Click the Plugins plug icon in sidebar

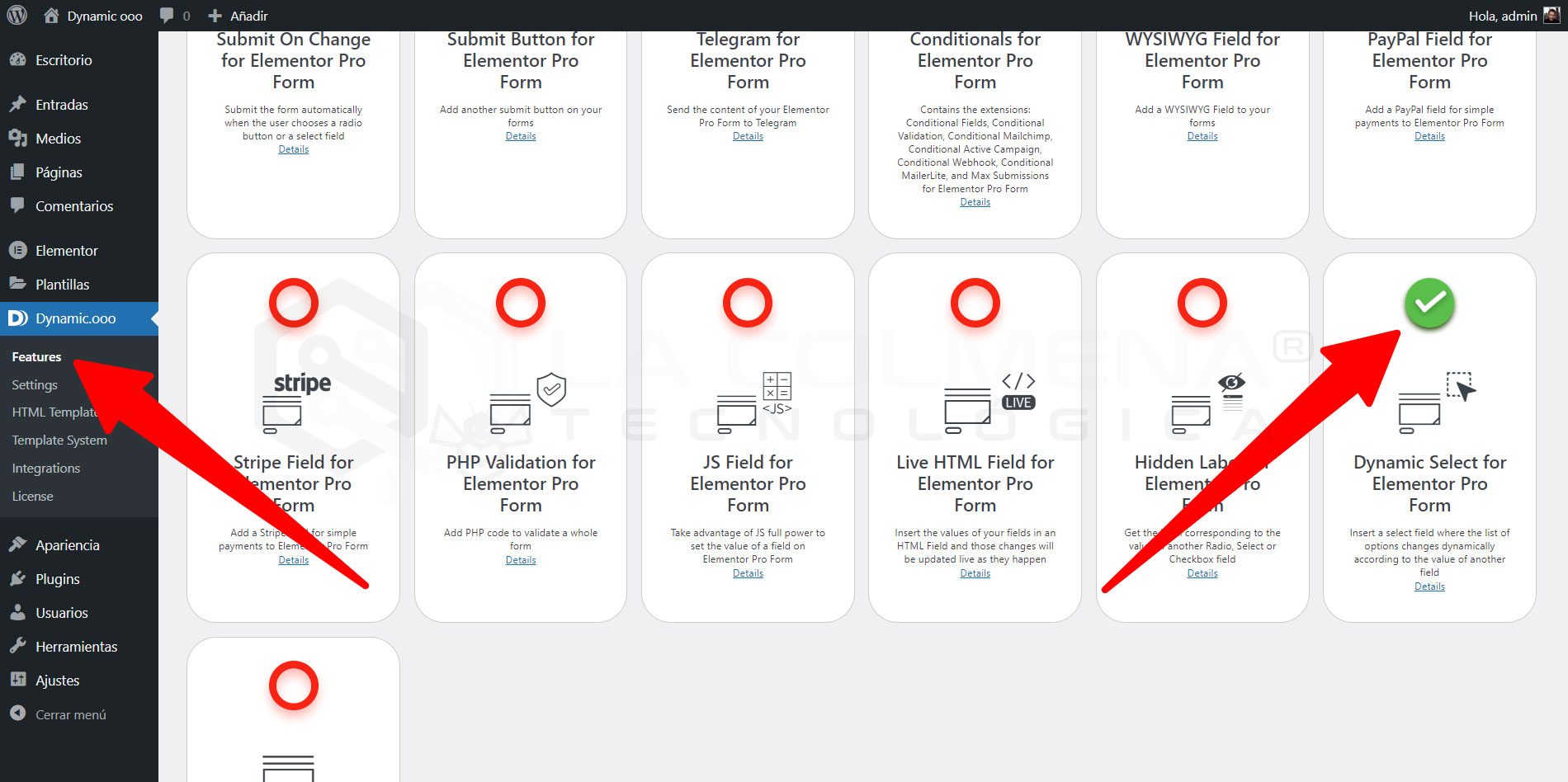point(18,579)
